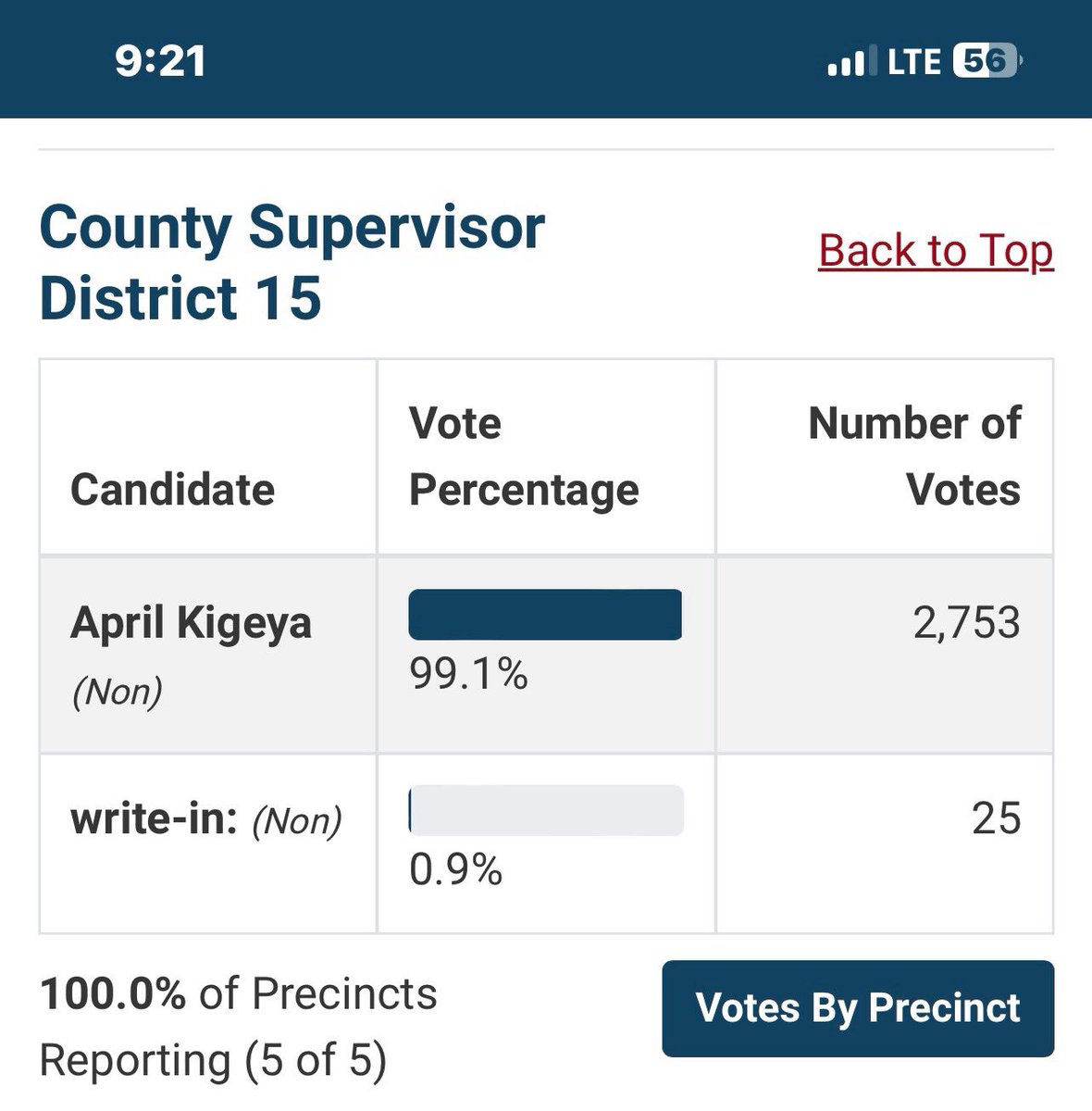Click April Kigeya's 99.1% vote bar
The height and width of the screenshot is (1111, 1092).
pyautogui.click(x=545, y=614)
